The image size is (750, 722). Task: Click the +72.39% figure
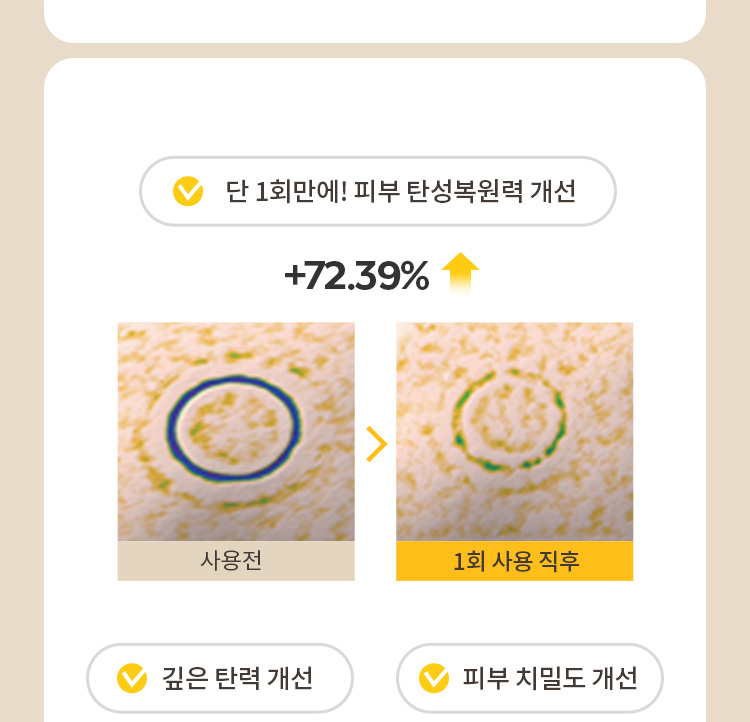(x=356, y=277)
